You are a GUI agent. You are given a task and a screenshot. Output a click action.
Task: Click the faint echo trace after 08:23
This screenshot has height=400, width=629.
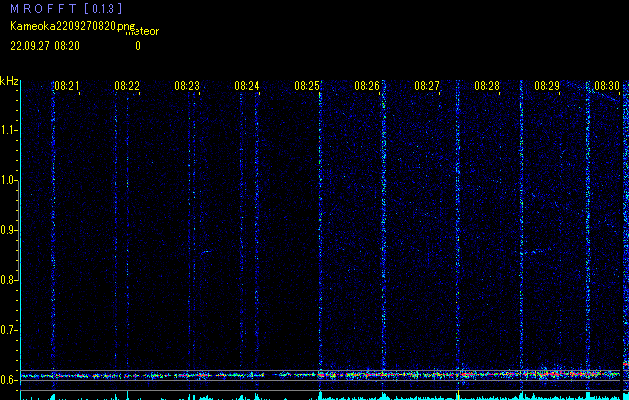pyautogui.click(x=205, y=252)
